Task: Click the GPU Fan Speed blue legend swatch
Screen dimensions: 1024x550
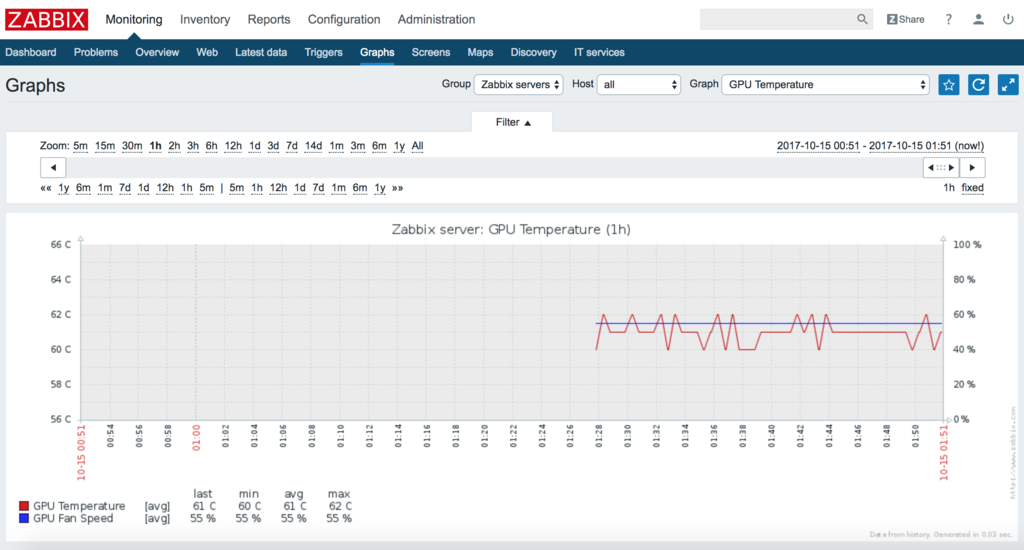Action: (24, 518)
